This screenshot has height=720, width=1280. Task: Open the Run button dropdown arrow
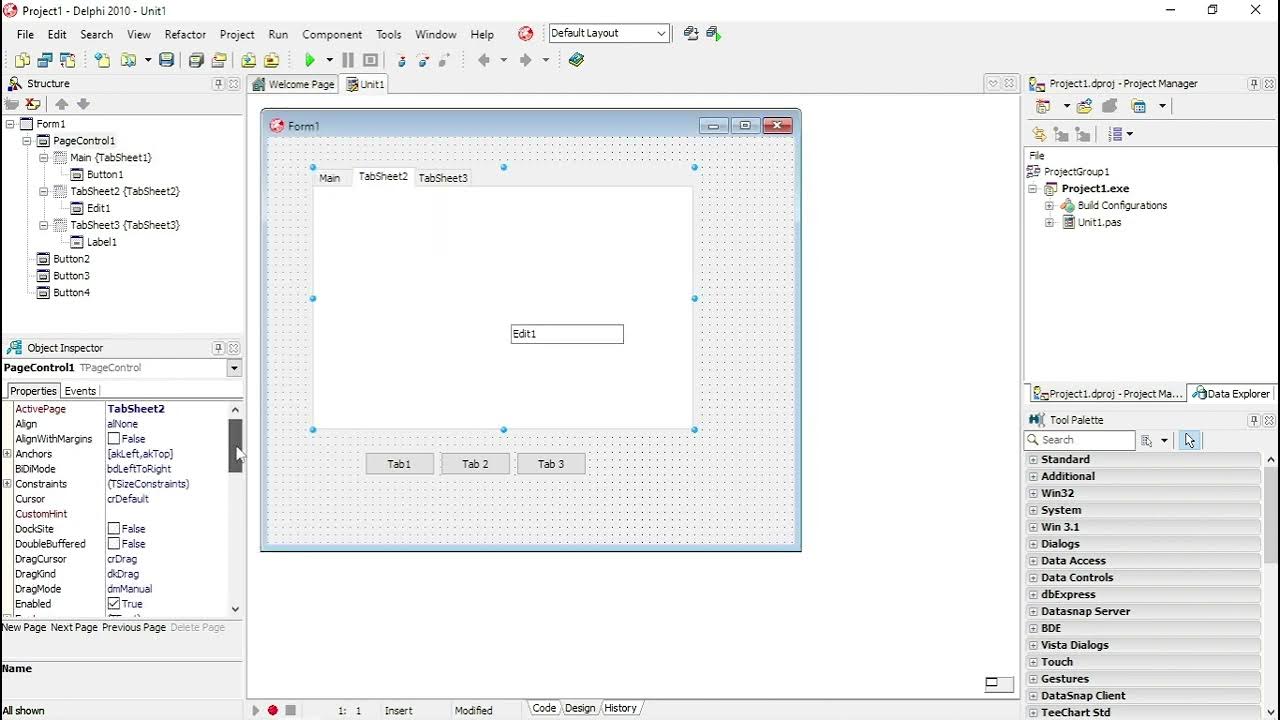point(329,60)
